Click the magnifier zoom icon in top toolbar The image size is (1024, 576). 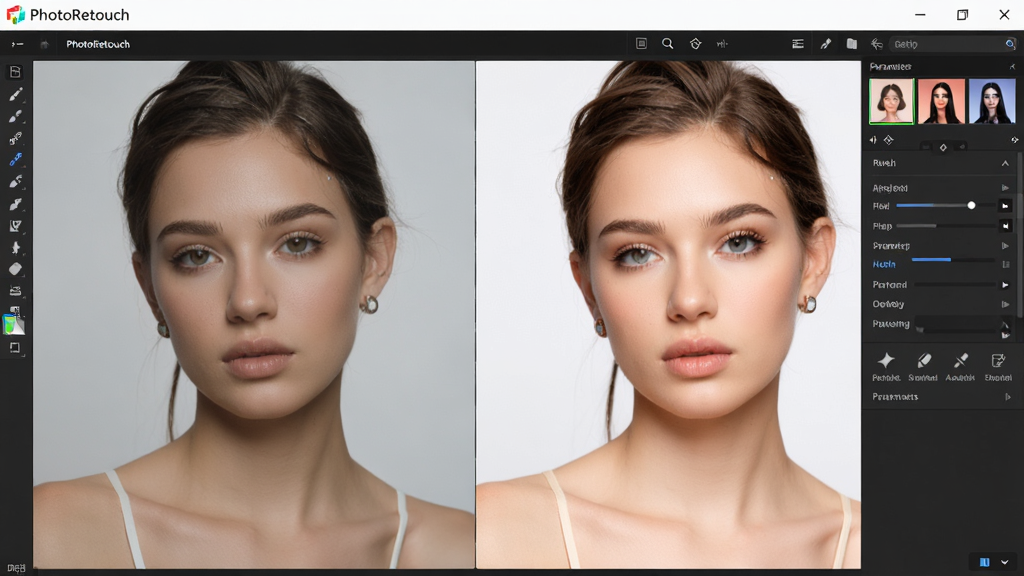tap(667, 44)
